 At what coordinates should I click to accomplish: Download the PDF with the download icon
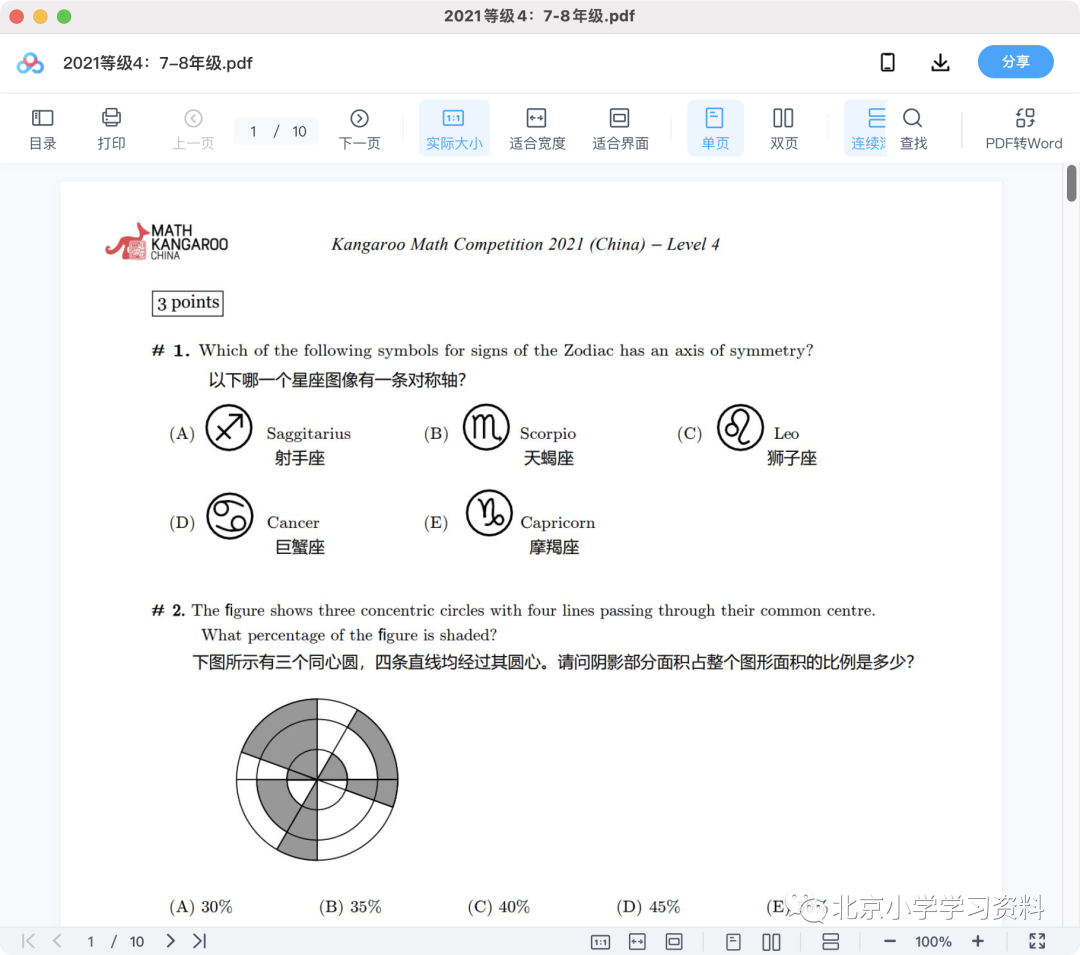coord(940,63)
